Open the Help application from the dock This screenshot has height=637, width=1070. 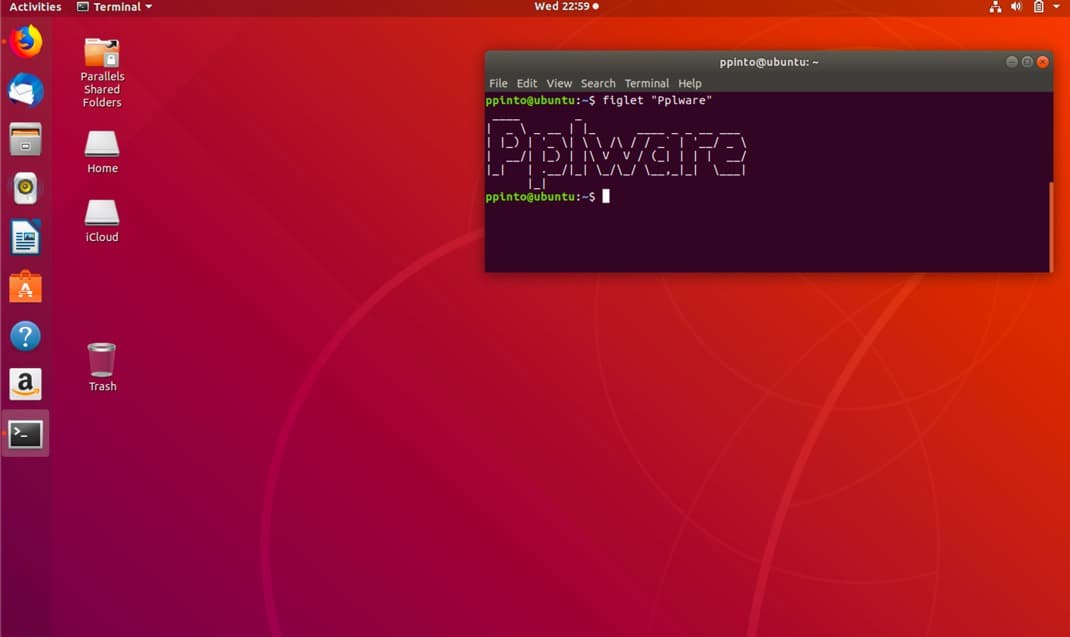click(x=25, y=335)
